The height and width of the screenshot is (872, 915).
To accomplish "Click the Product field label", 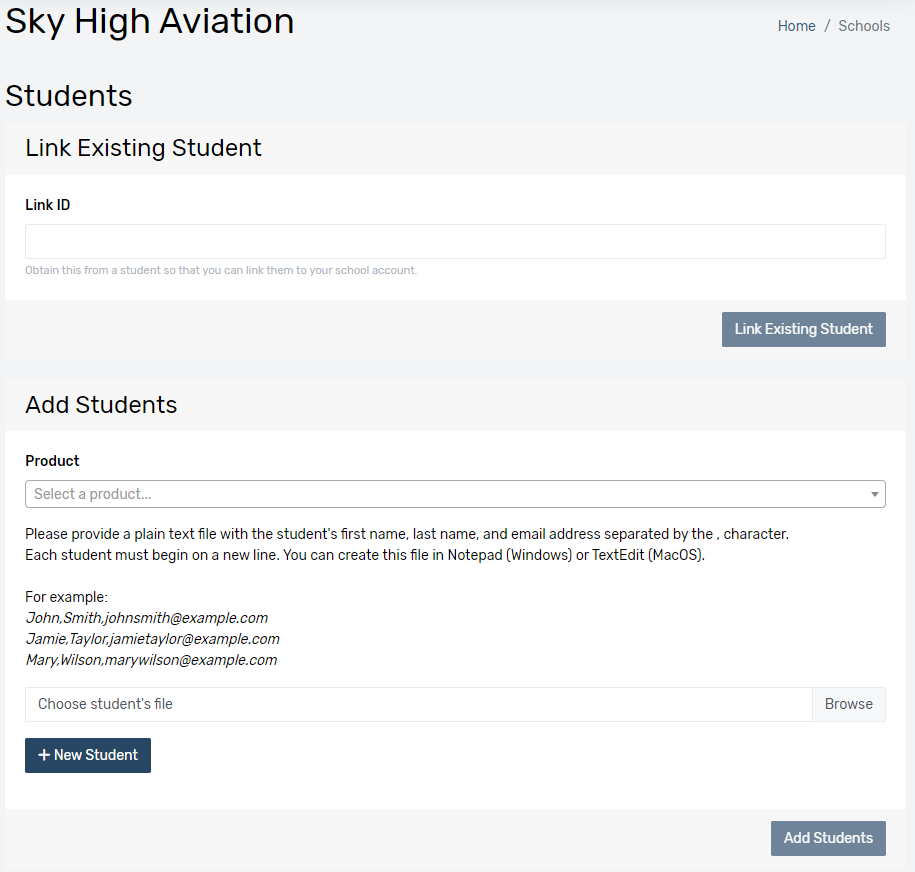I will tap(52, 461).
